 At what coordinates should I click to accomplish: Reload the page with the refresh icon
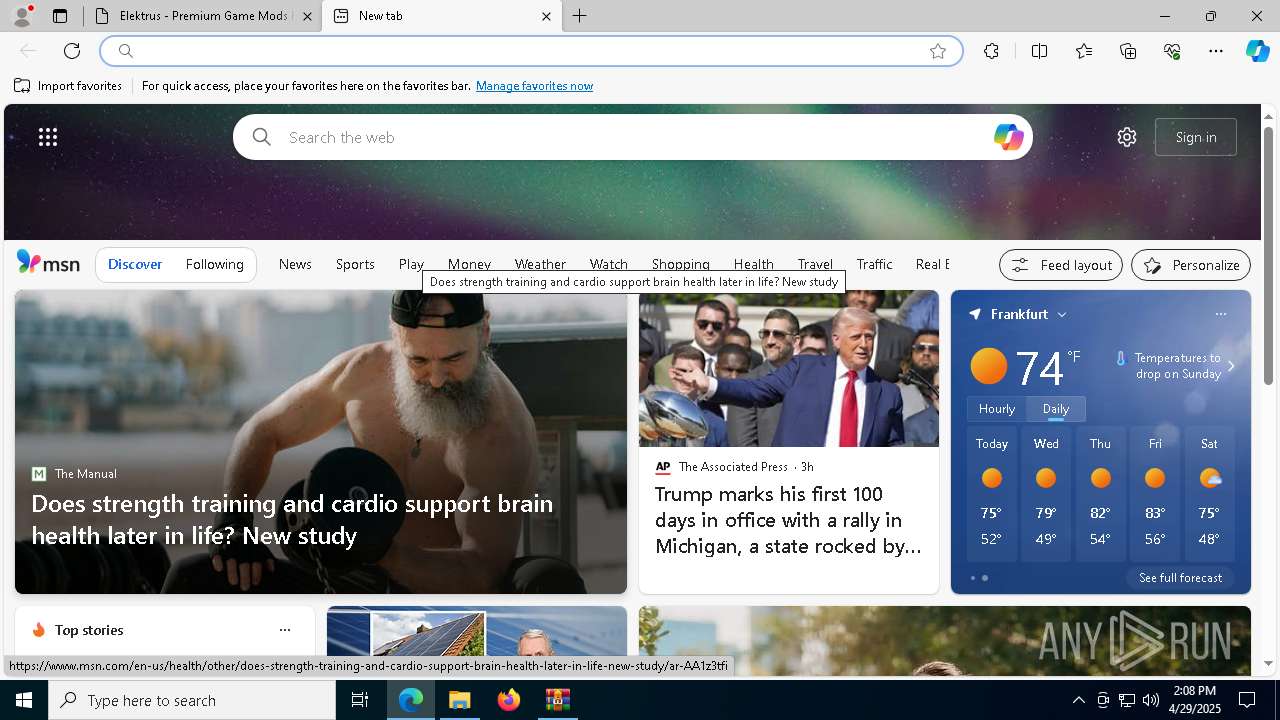(x=72, y=51)
